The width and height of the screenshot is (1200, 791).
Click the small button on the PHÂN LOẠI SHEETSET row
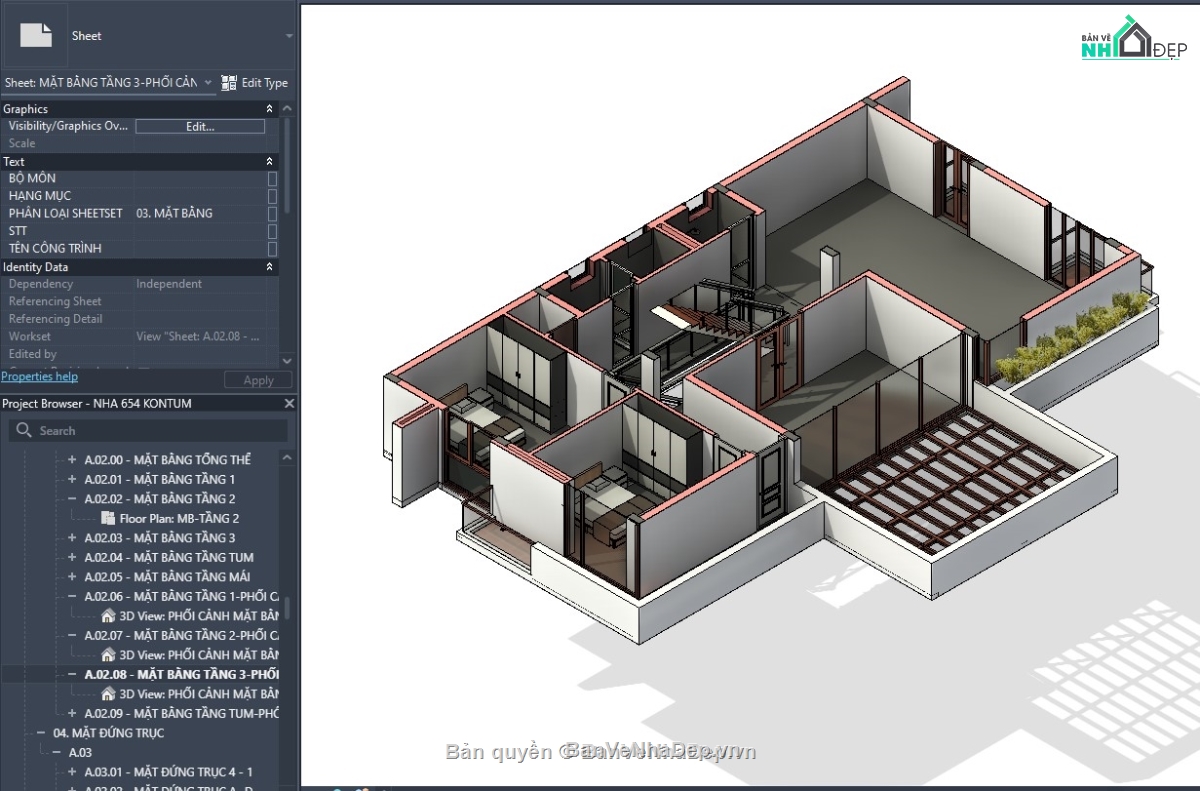coord(272,213)
